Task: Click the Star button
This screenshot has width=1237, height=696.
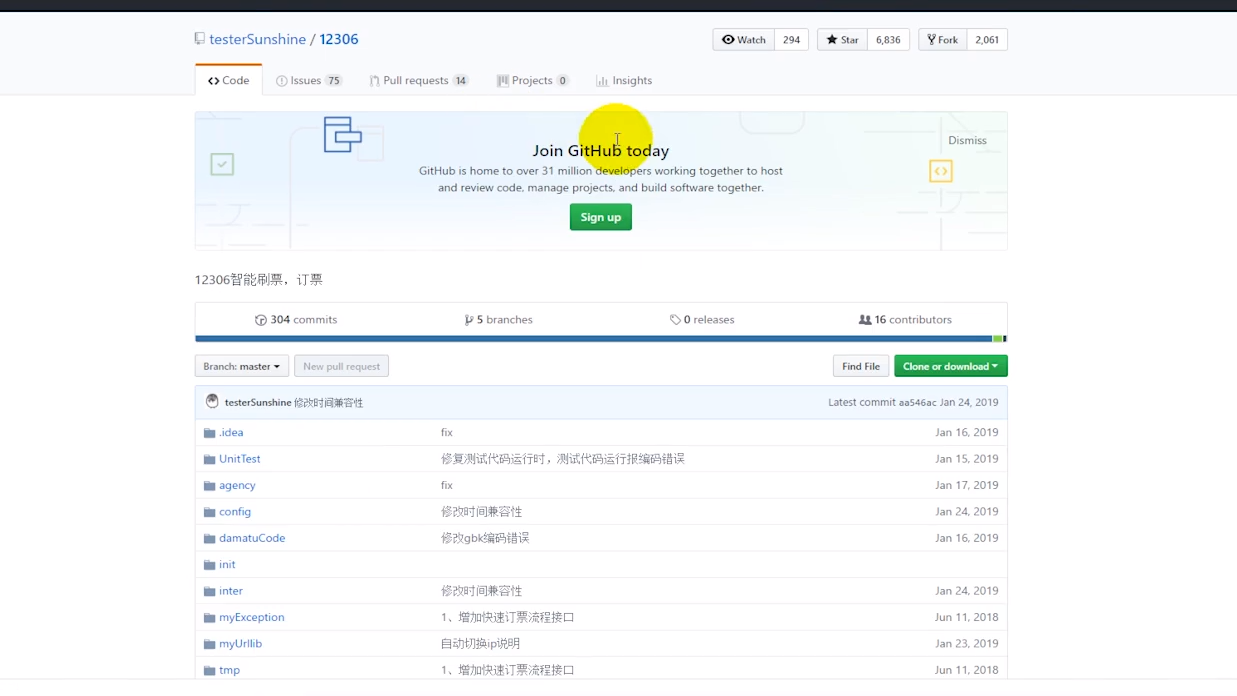Action: 842,40
